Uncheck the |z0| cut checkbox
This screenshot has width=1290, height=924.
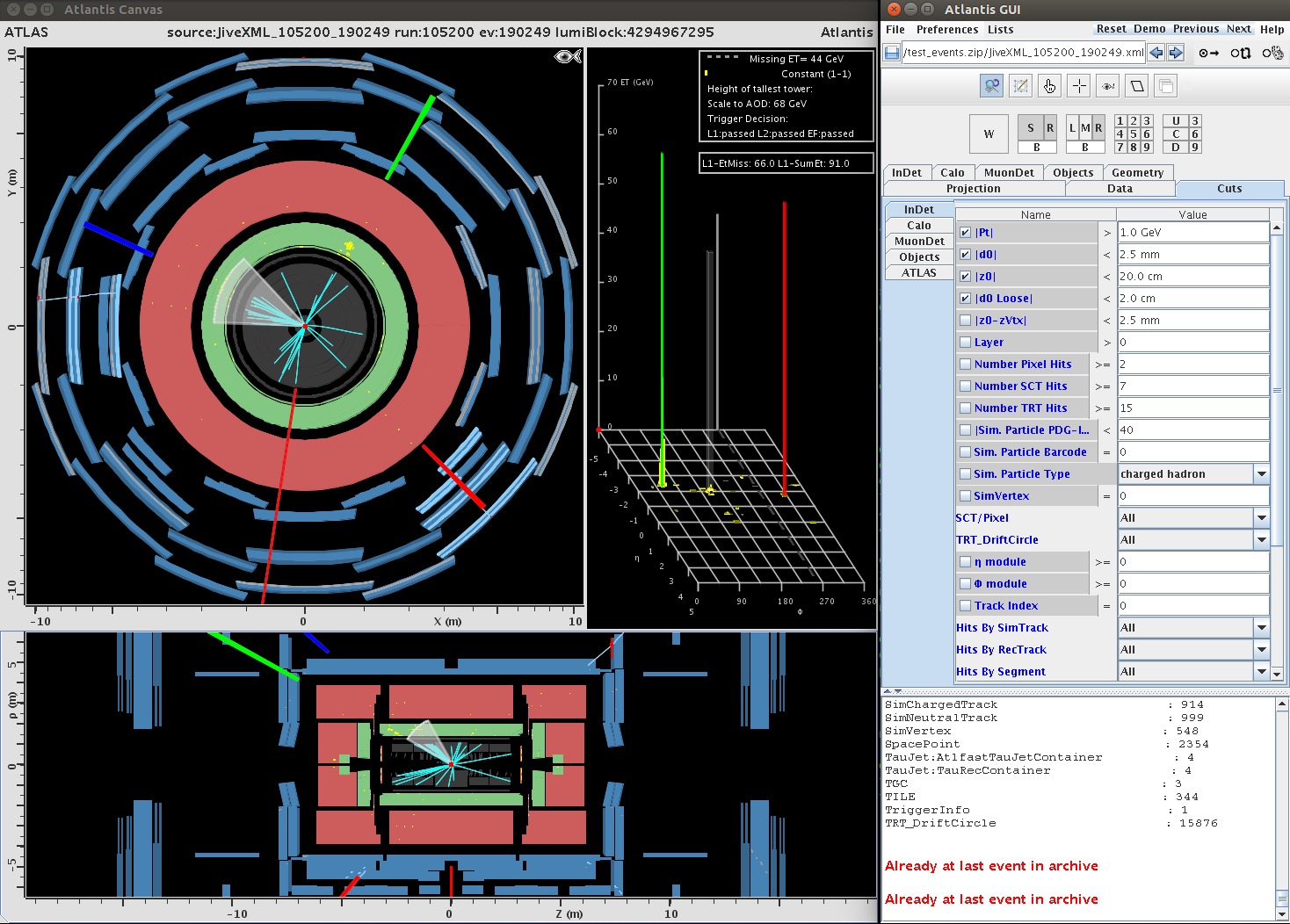pyautogui.click(x=966, y=277)
